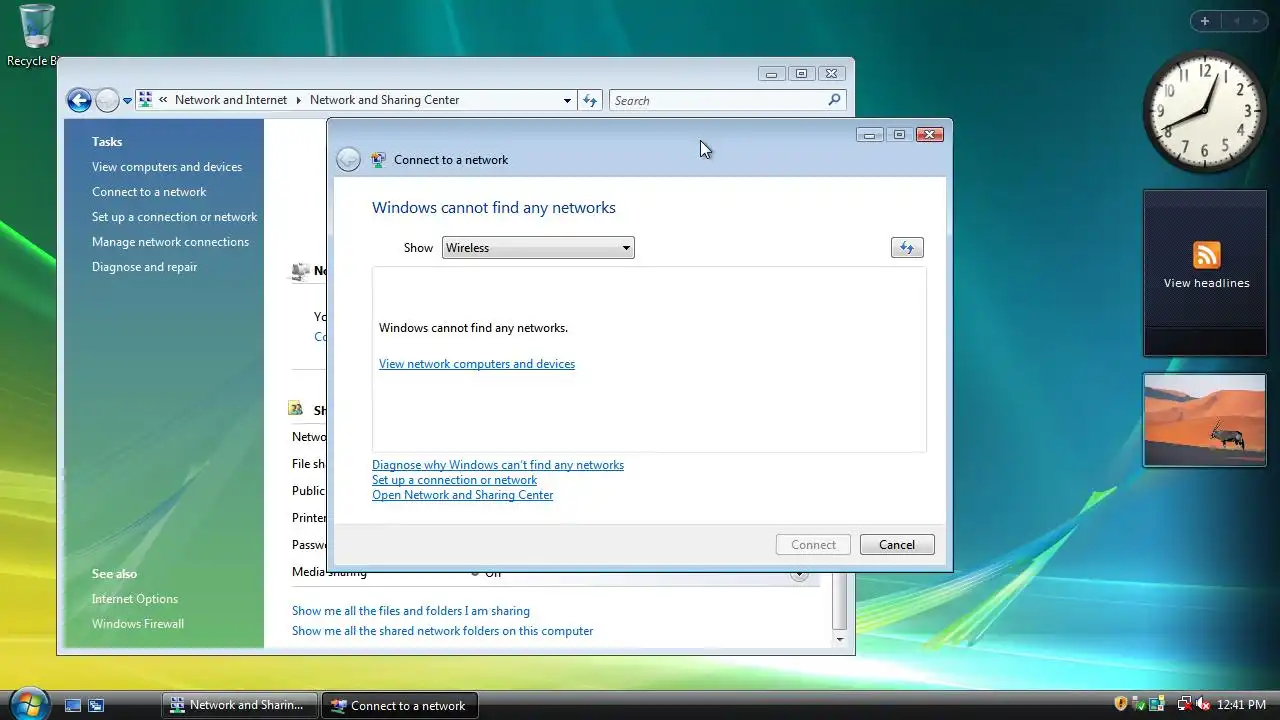This screenshot has height=720, width=1280.
Task: Click the sidebar Add gadget plus button
Action: point(1205,21)
